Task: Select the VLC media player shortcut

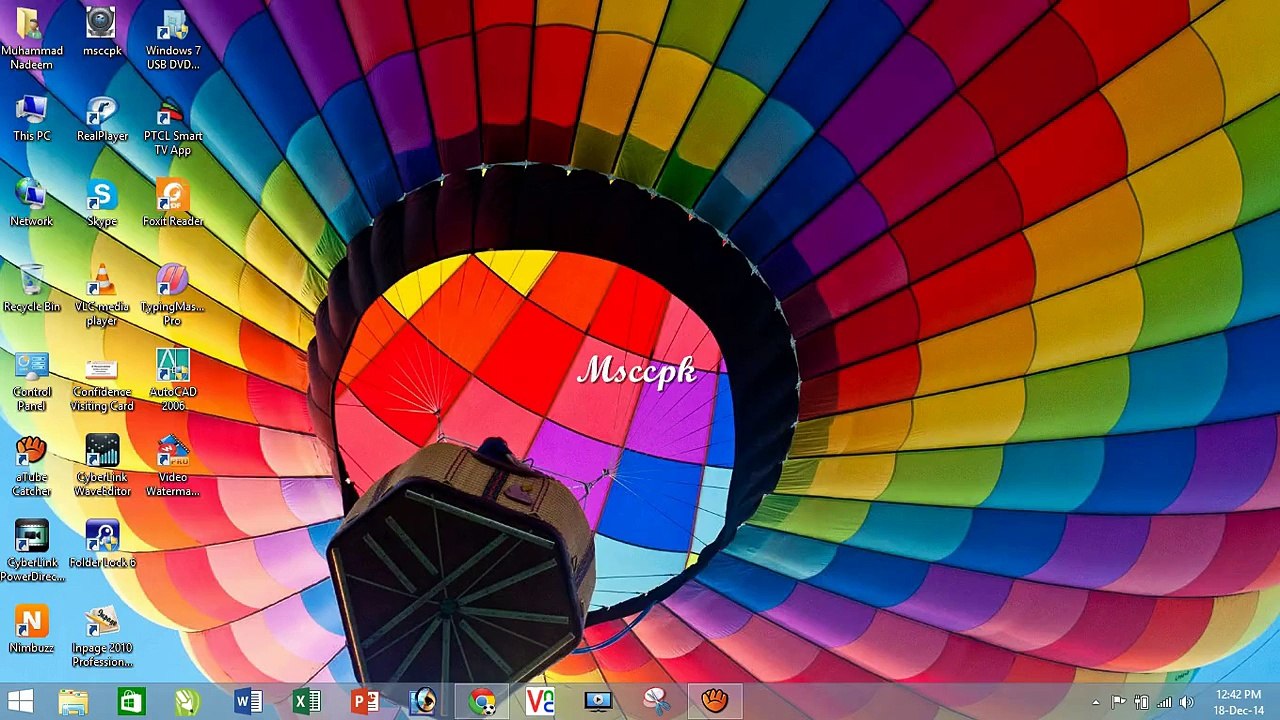Action: coord(102,295)
